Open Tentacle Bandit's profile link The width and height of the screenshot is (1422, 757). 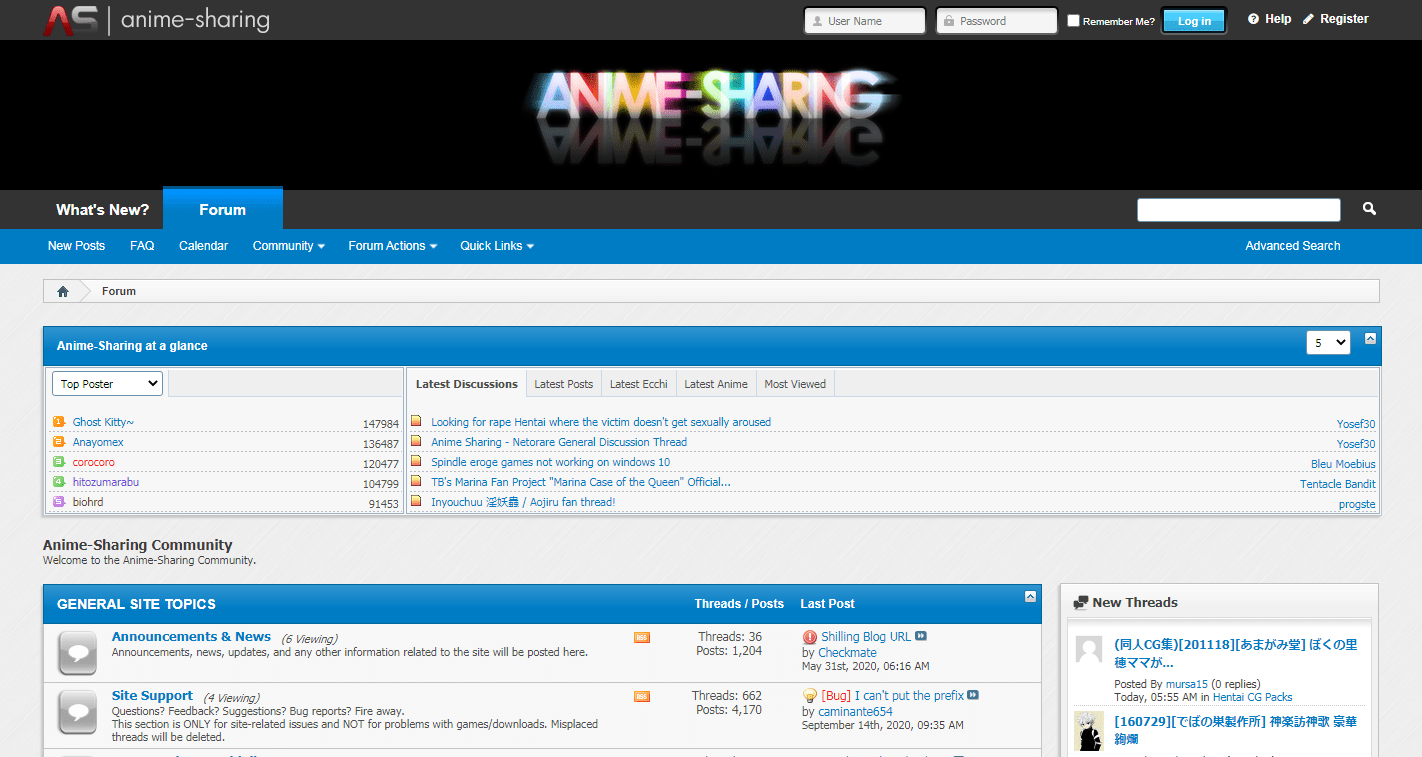(1338, 484)
